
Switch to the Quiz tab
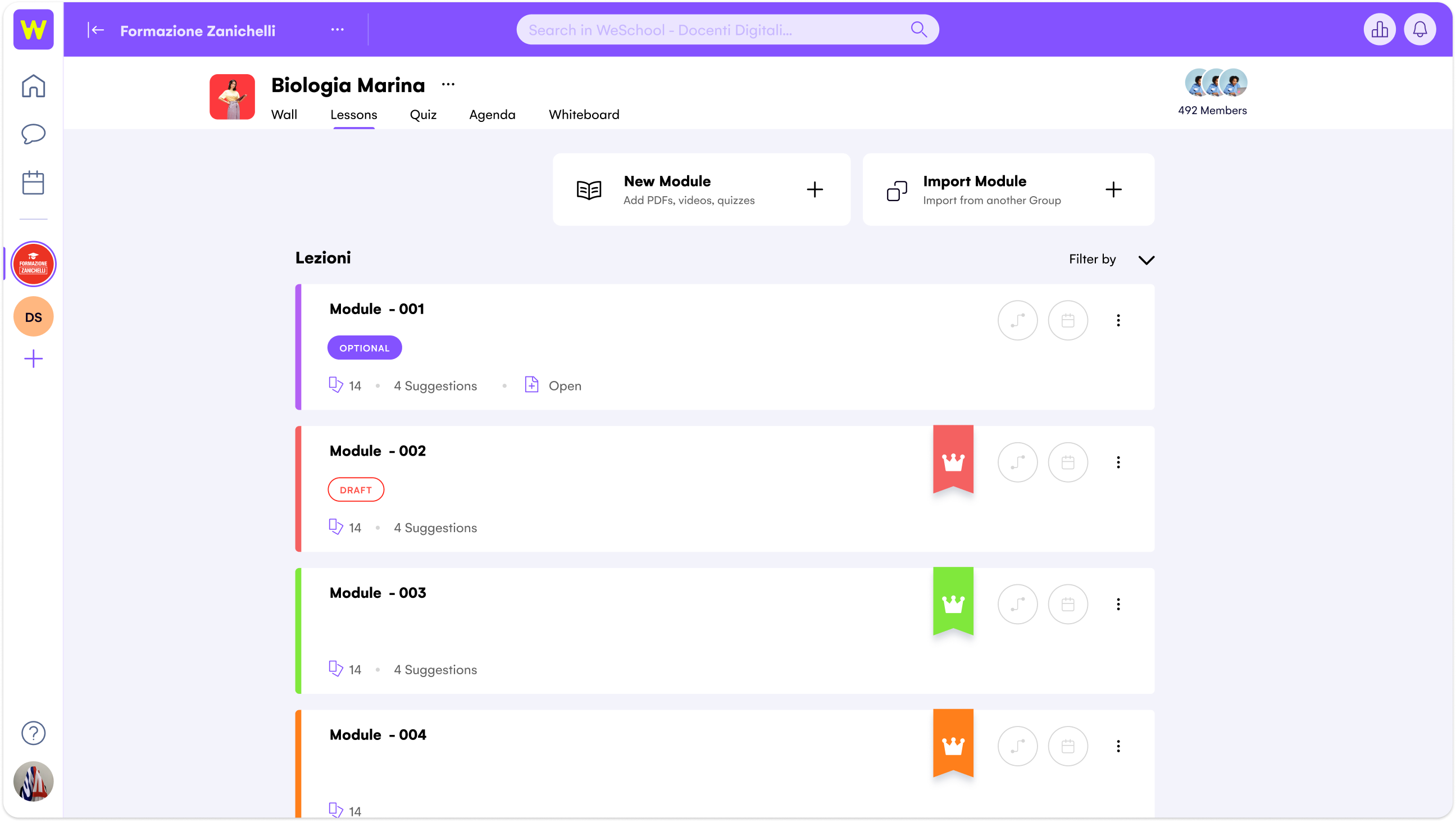pos(423,115)
